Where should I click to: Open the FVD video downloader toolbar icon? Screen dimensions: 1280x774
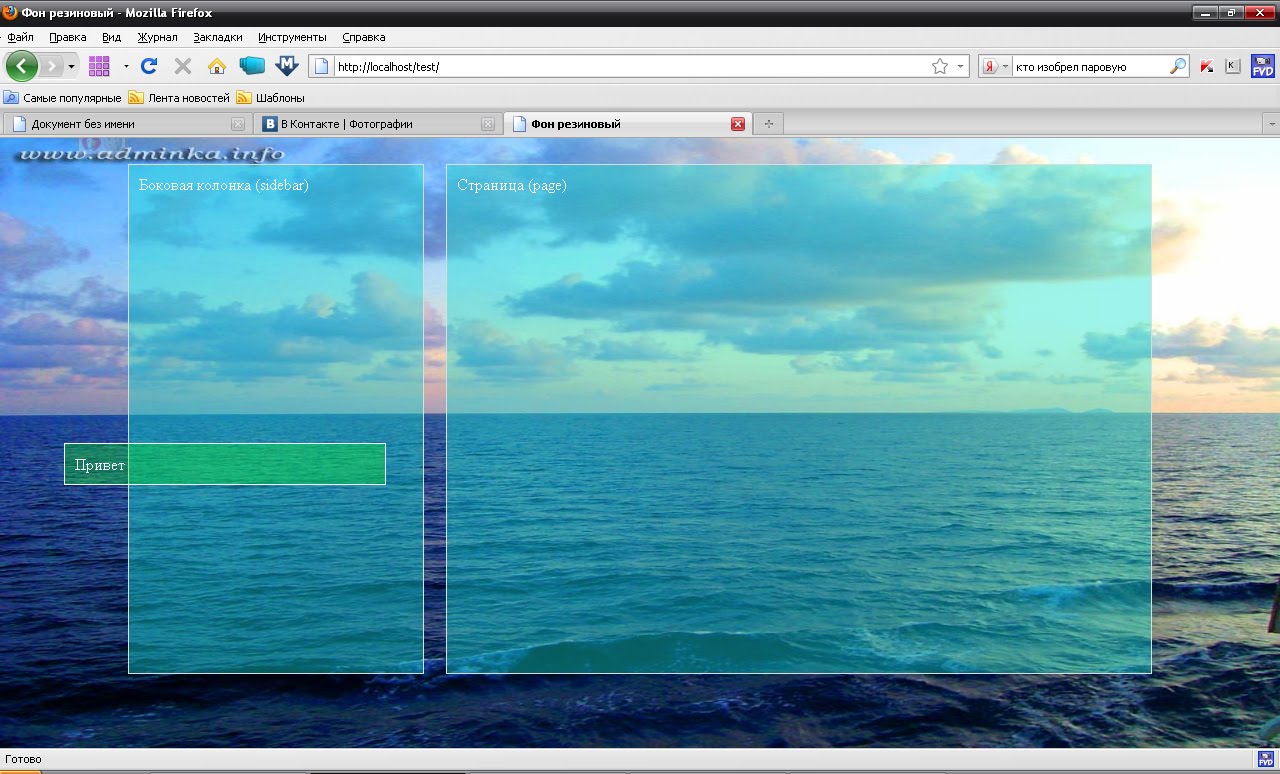coord(1263,66)
